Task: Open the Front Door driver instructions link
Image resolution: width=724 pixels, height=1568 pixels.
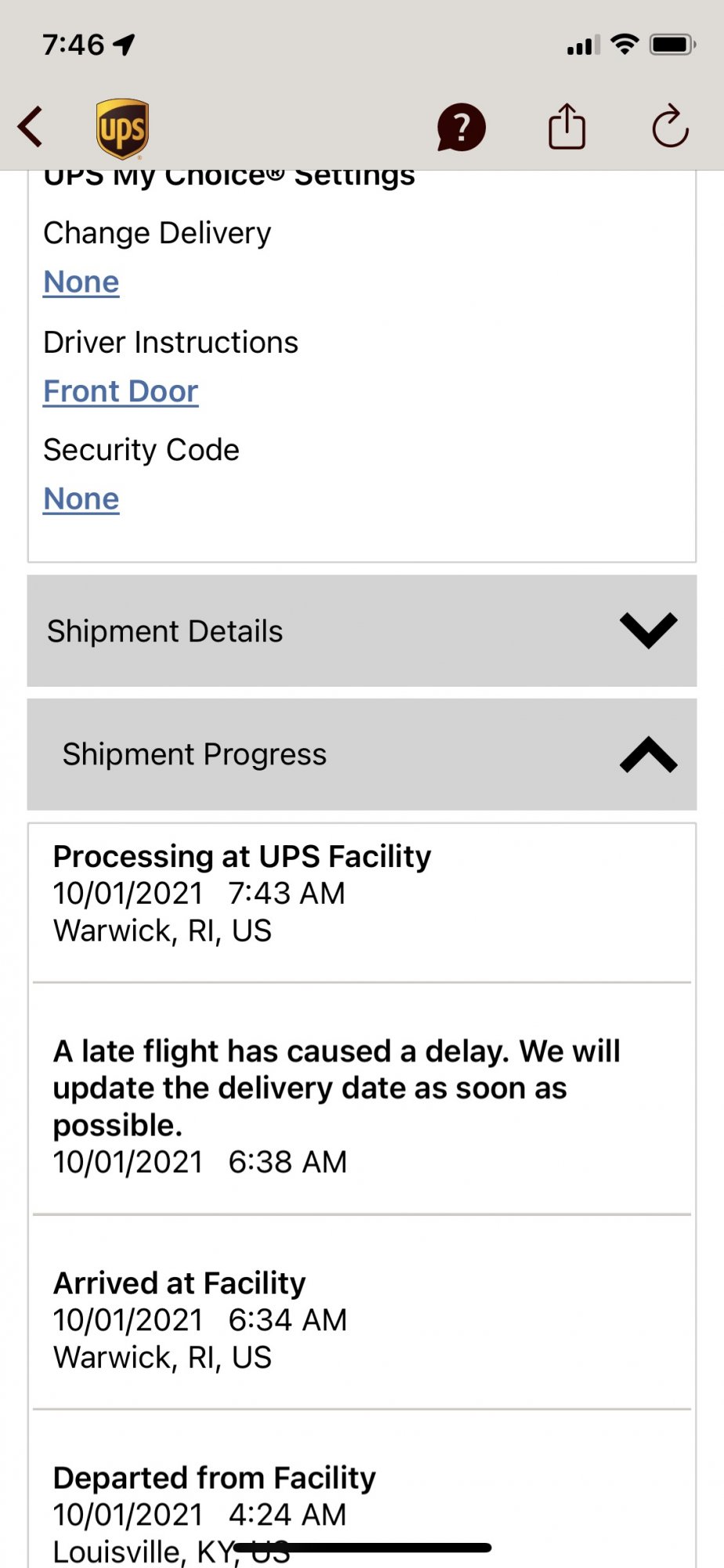Action: click(121, 391)
